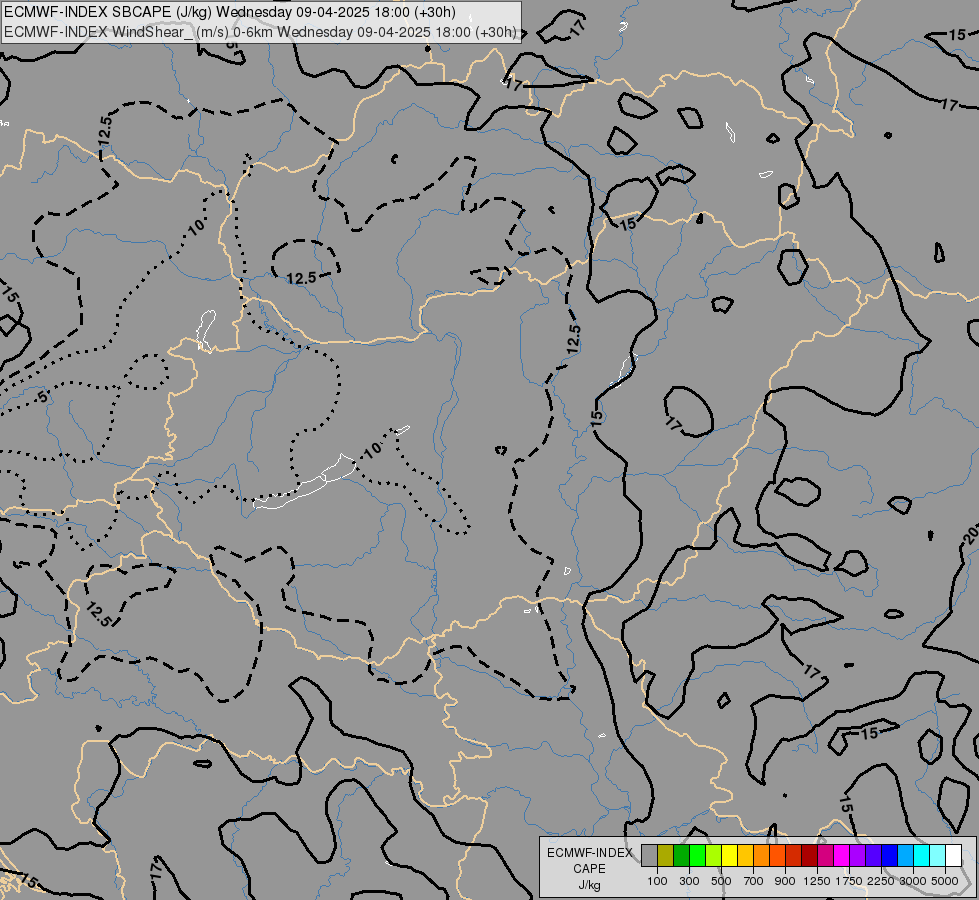Screen dimensions: 979x900
Task: Select the violet swatch left of 2250
Action: (x=873, y=856)
